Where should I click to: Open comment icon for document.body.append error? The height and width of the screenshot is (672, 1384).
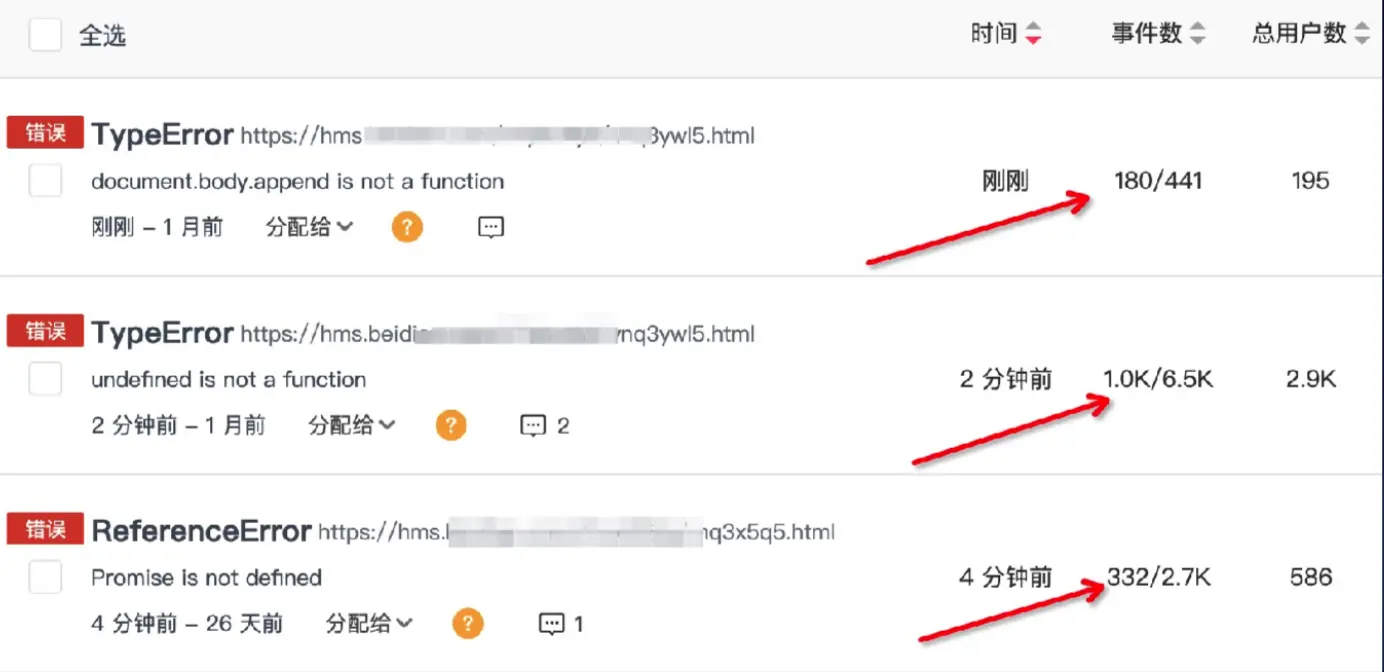coord(490,228)
